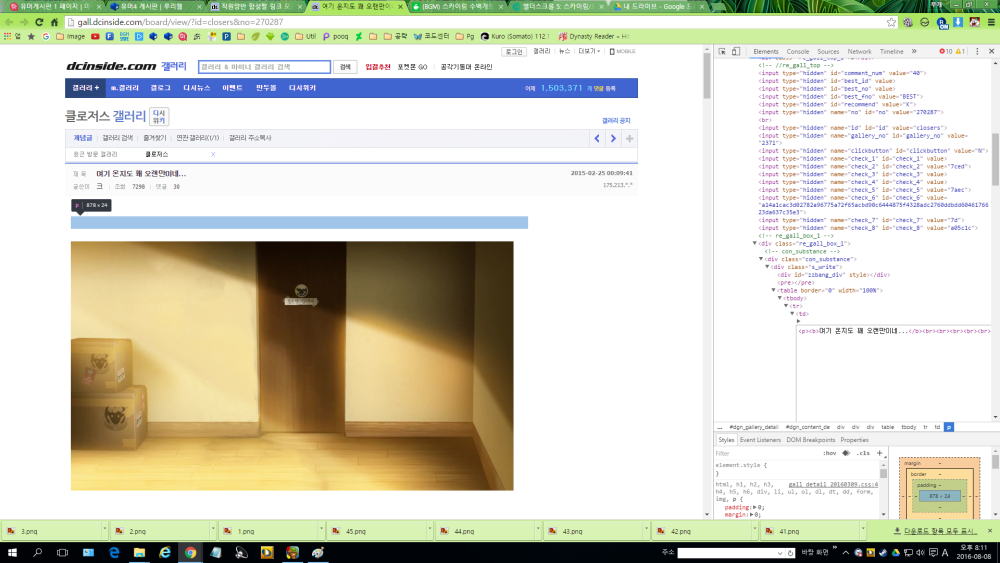This screenshot has height=563, width=1000.
Task: Click the gallery search input field
Action: [x=263, y=67]
